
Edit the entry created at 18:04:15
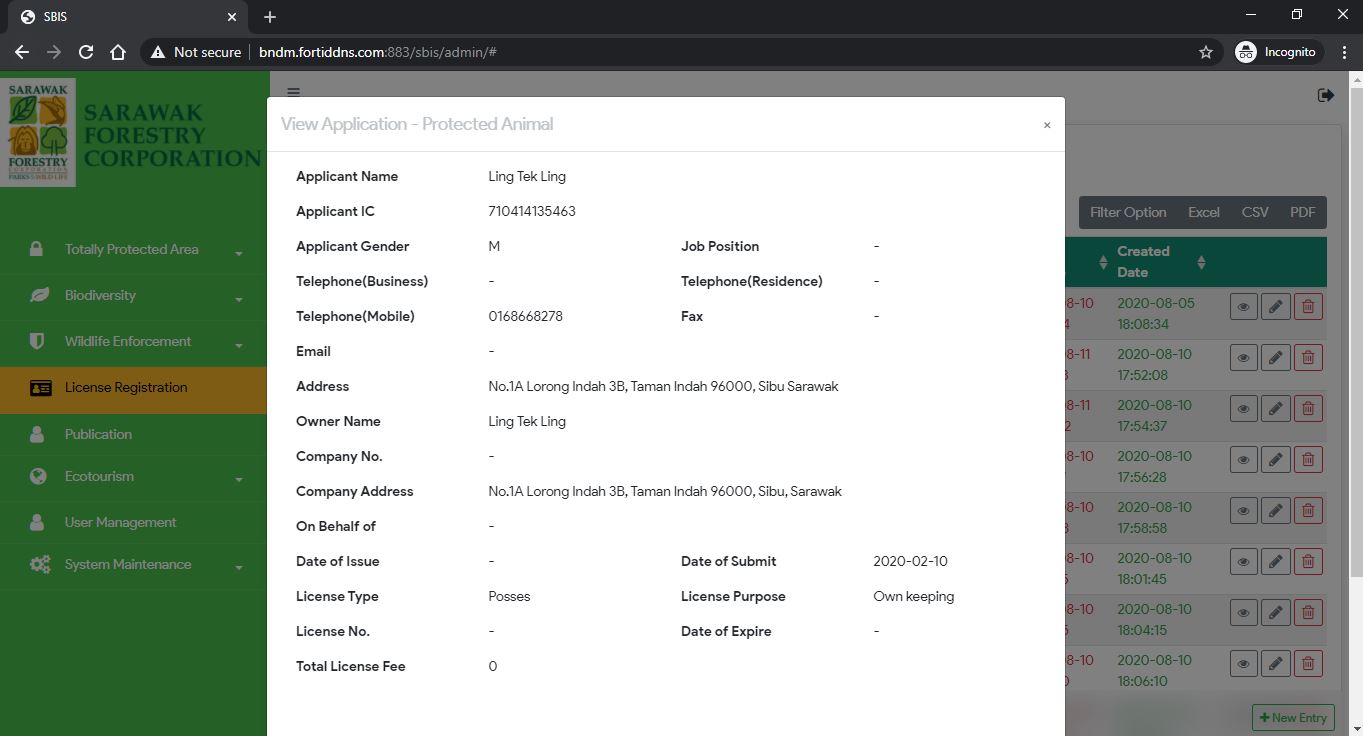point(1275,612)
